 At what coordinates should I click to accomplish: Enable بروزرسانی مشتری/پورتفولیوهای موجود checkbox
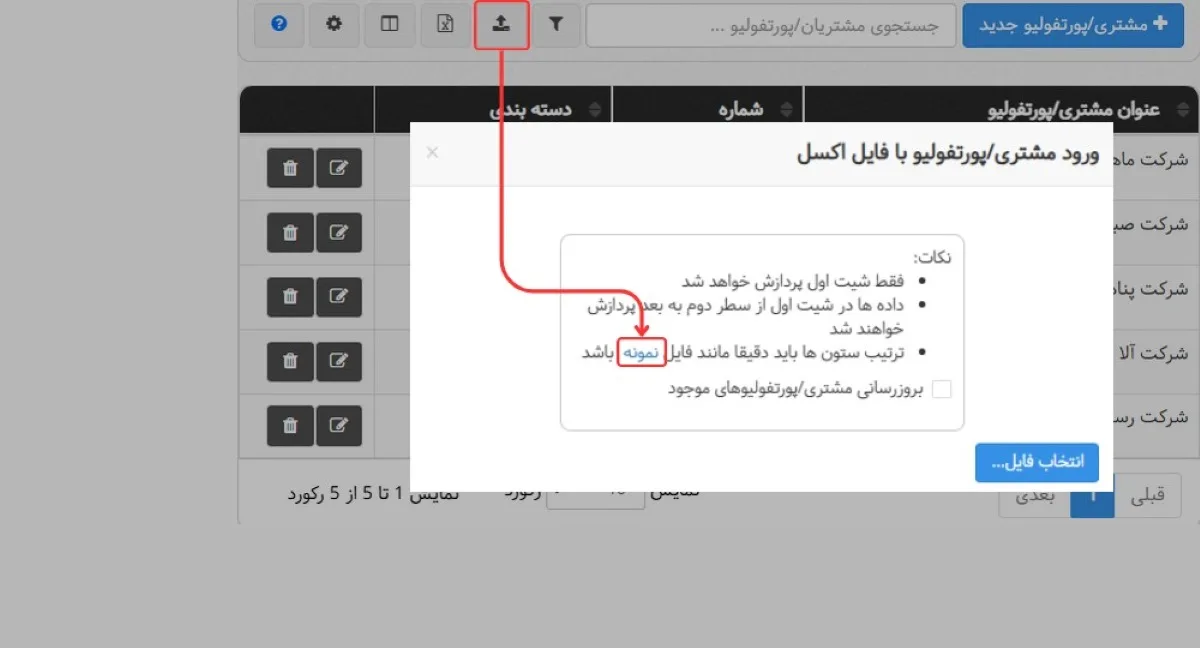[941, 389]
